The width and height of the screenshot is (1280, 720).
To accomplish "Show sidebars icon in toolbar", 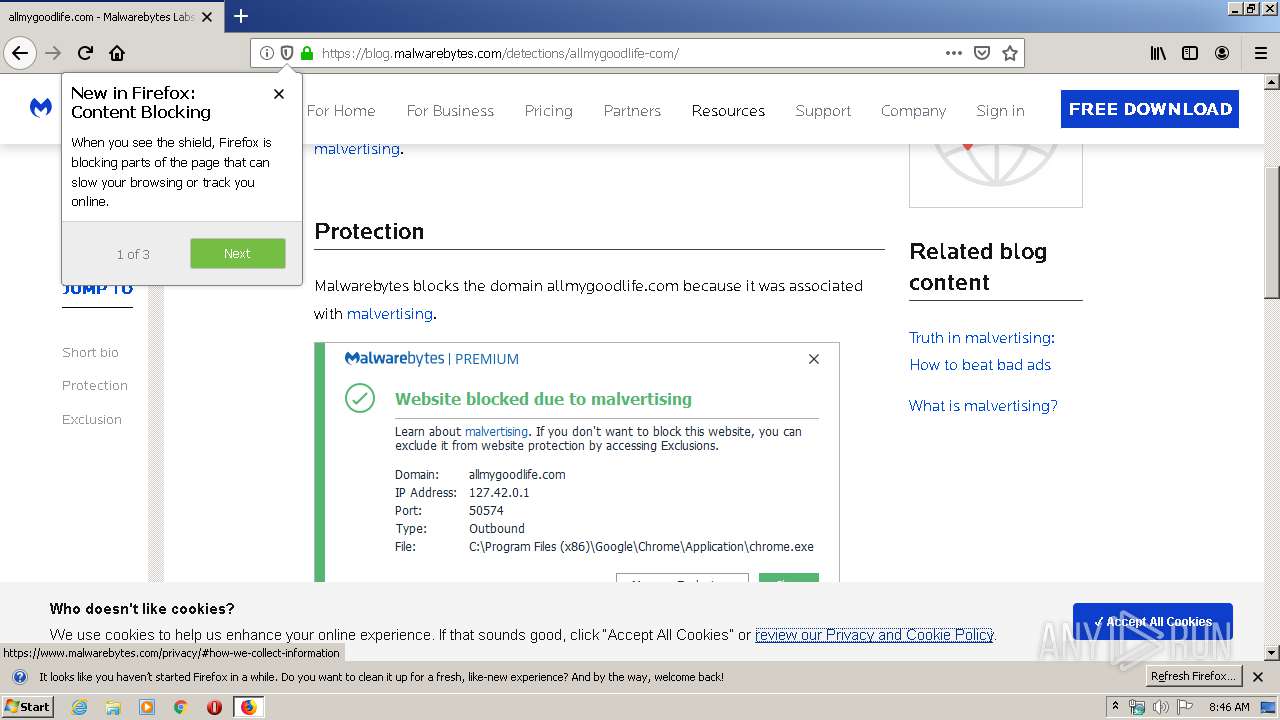I will click(1190, 53).
